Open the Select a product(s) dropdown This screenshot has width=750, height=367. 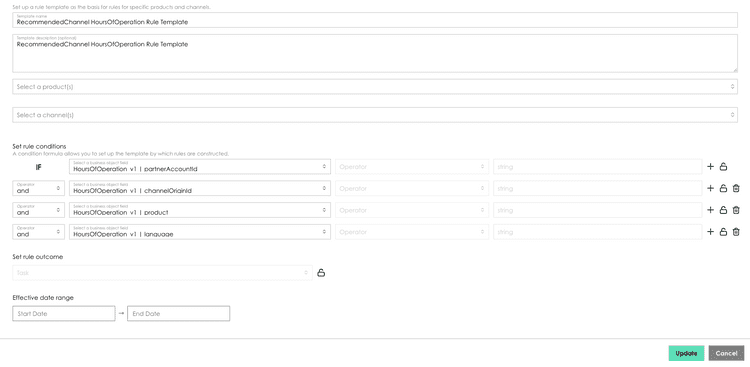pos(375,87)
